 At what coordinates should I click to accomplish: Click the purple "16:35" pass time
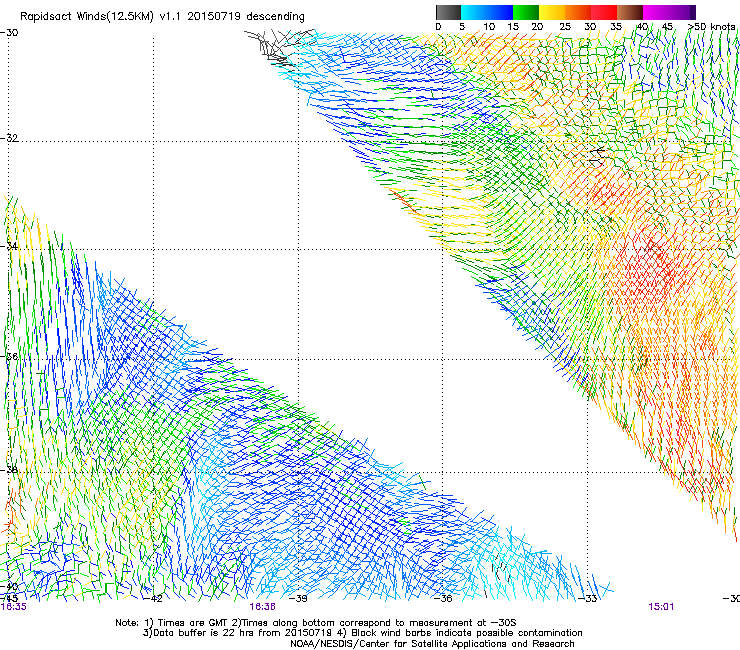point(14,607)
